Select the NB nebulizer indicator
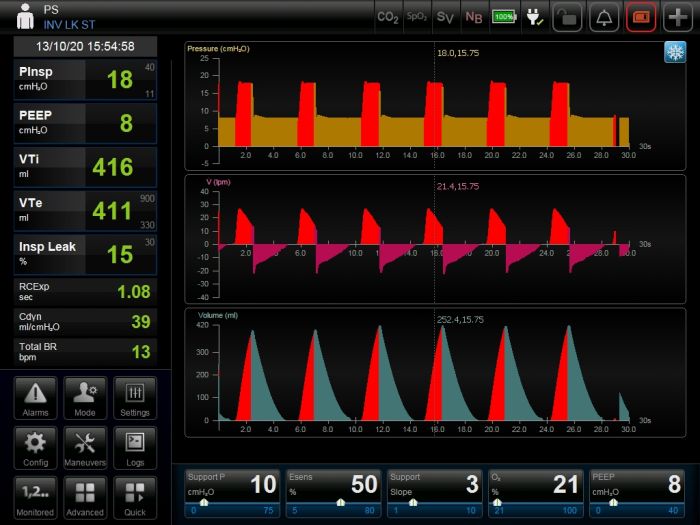Viewport: 700px width, 525px height. [474, 17]
